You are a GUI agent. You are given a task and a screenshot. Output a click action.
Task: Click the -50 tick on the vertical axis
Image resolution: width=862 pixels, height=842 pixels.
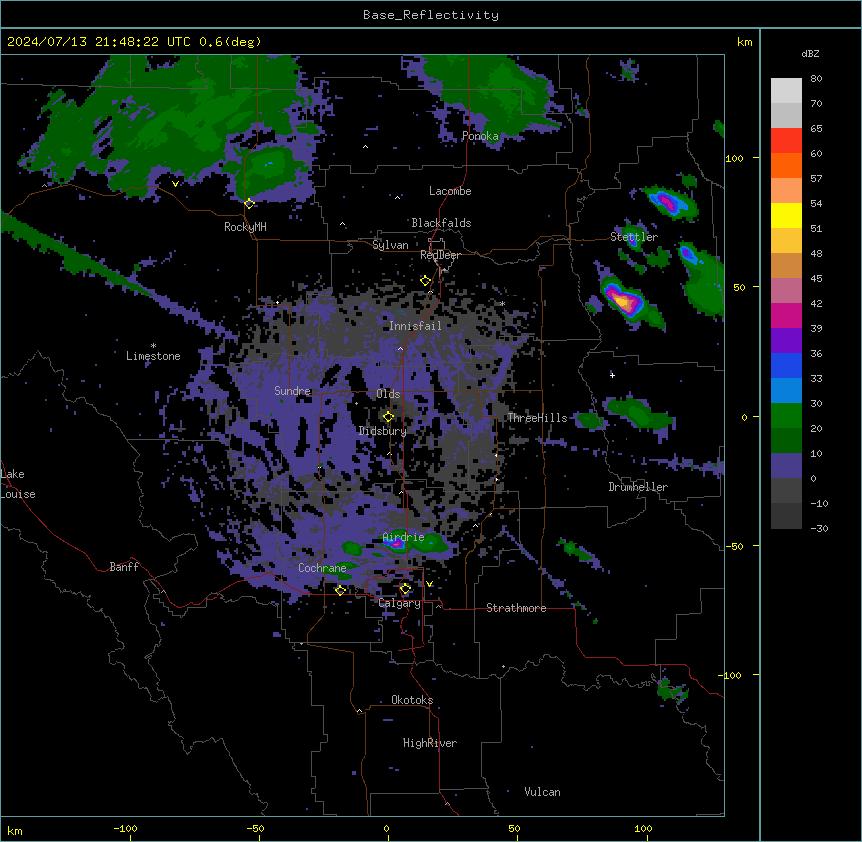pos(734,546)
